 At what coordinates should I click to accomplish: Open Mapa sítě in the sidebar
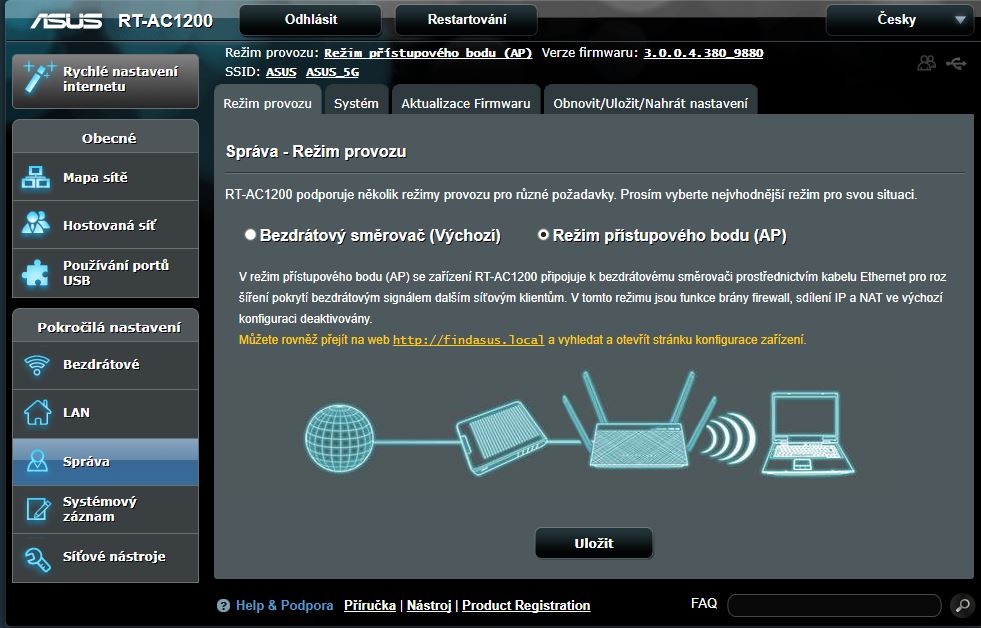[x=105, y=178]
